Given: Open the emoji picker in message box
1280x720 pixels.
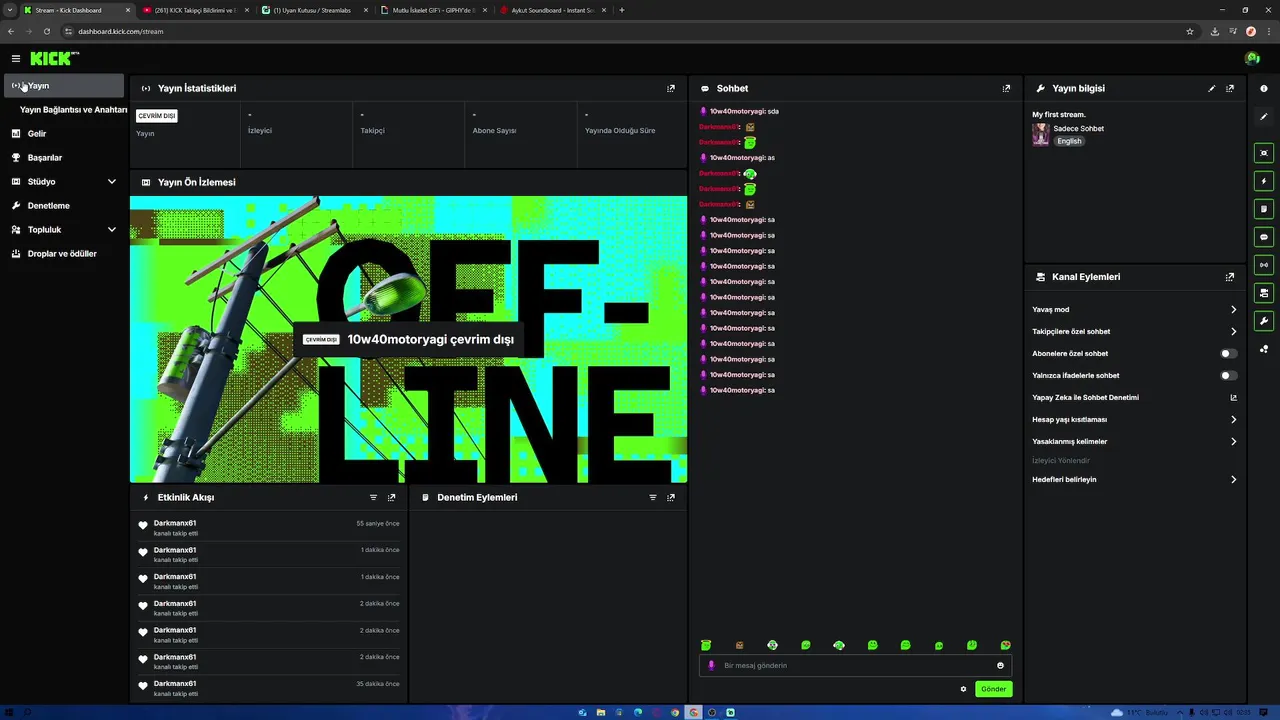Looking at the screenshot, I should (1000, 666).
